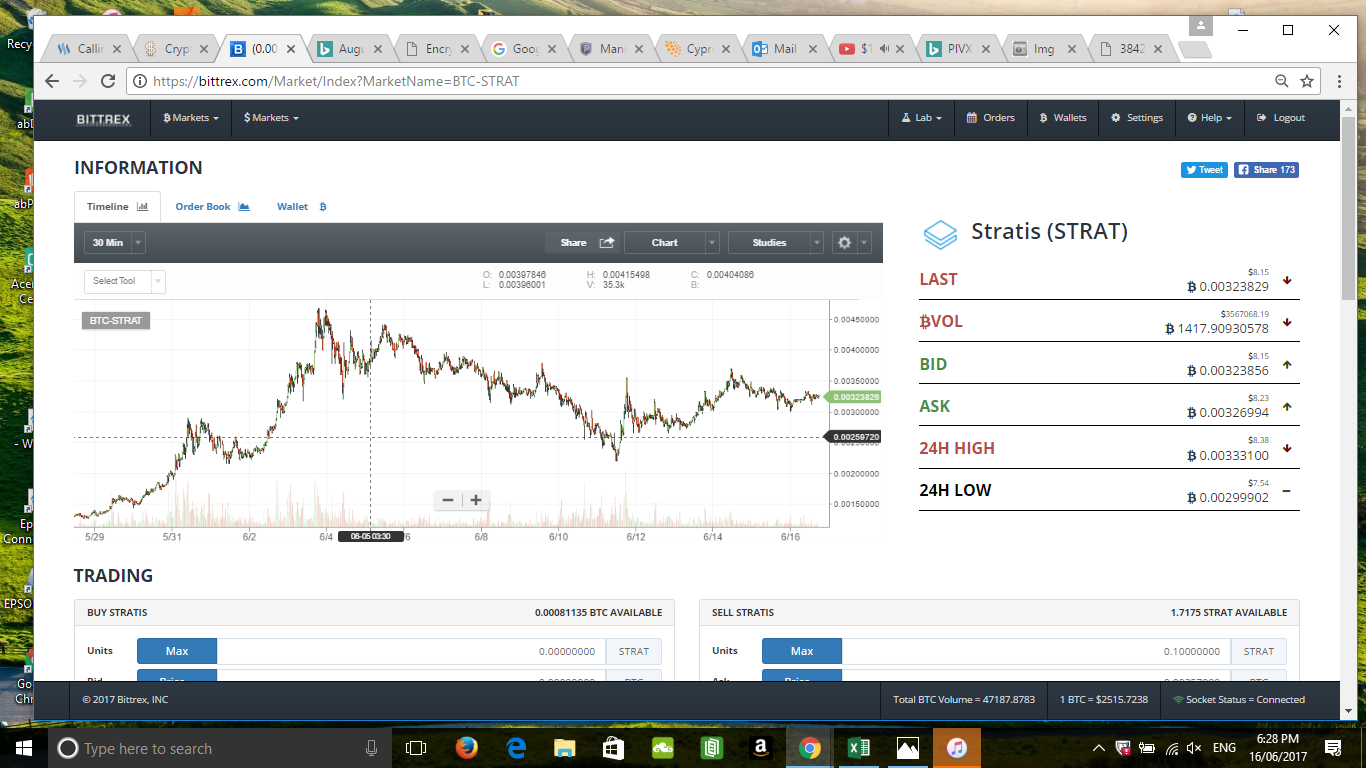Click the Bittrex logo in navbar
Screen dimensions: 1366x768
coord(104,119)
